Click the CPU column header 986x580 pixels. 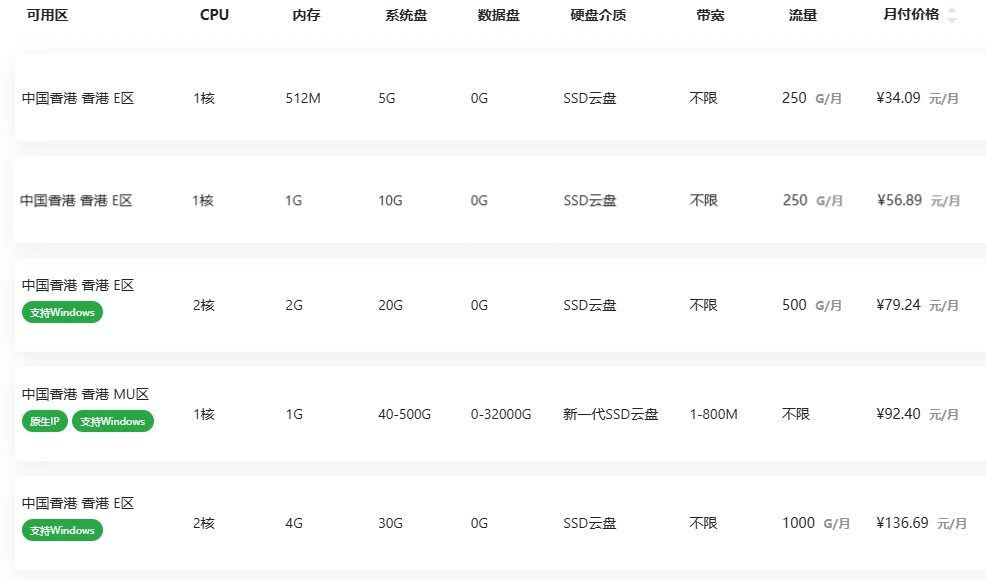[x=214, y=15]
